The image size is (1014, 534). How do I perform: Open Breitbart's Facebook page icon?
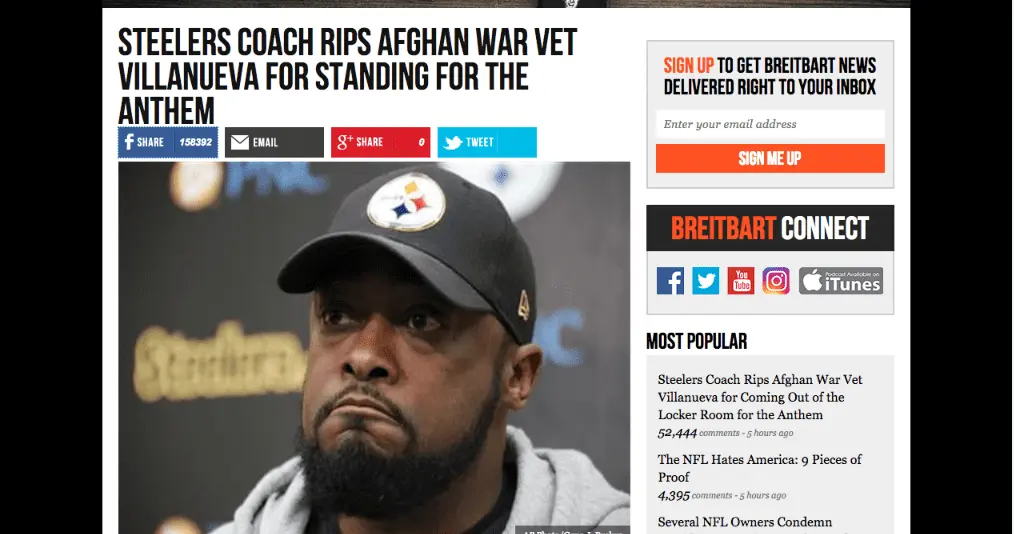tap(670, 281)
